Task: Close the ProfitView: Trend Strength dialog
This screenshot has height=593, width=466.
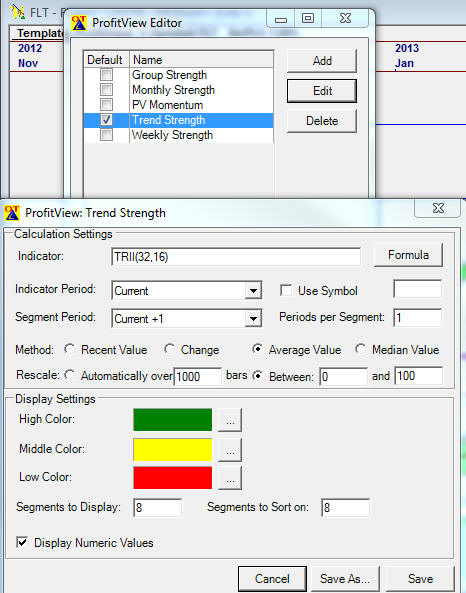Action: (438, 208)
